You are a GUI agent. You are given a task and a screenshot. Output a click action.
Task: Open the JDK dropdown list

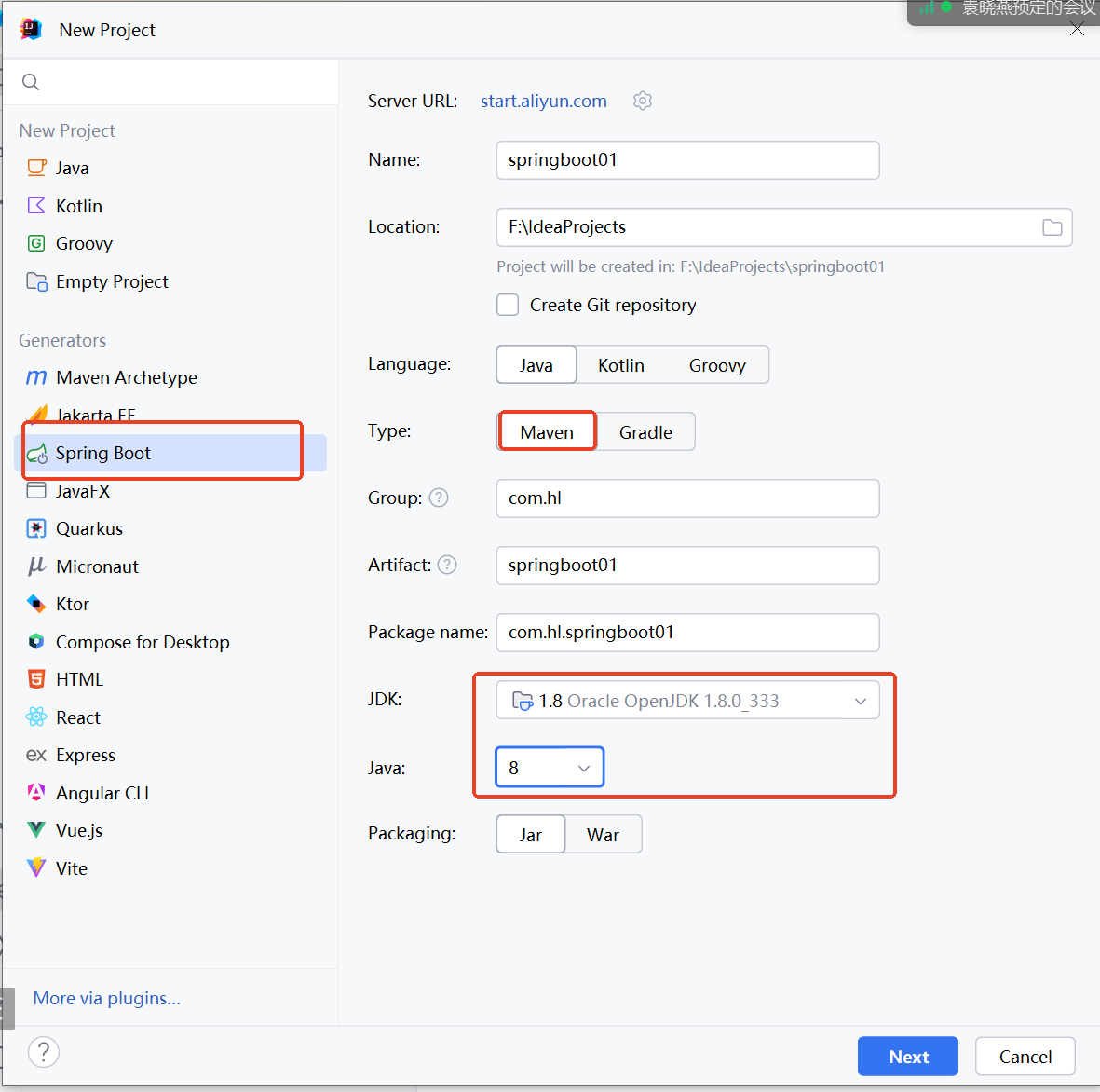coord(687,701)
